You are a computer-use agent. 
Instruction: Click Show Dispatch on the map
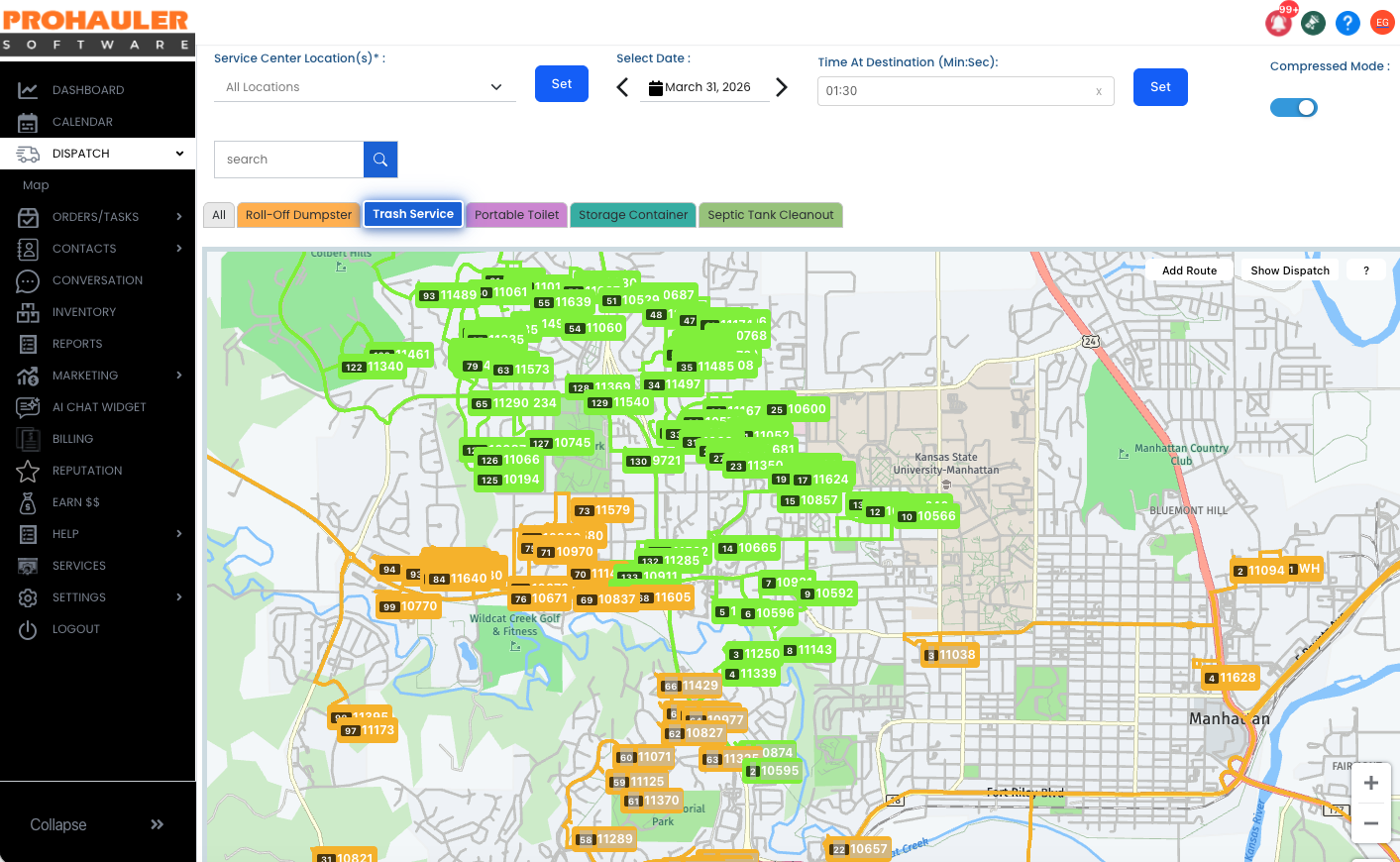click(x=1290, y=270)
